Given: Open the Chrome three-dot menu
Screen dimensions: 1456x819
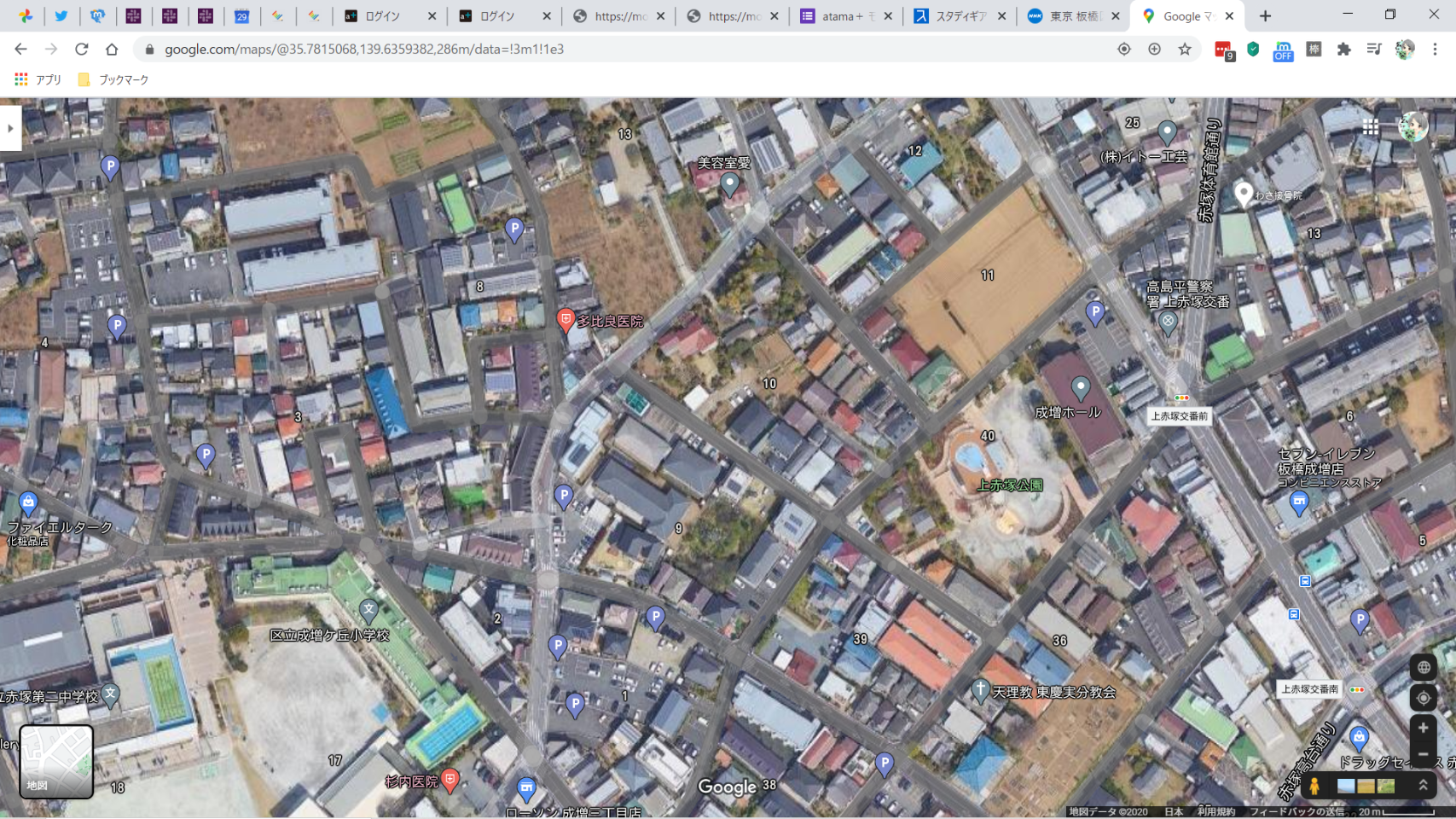Looking at the screenshot, I should (x=1436, y=49).
